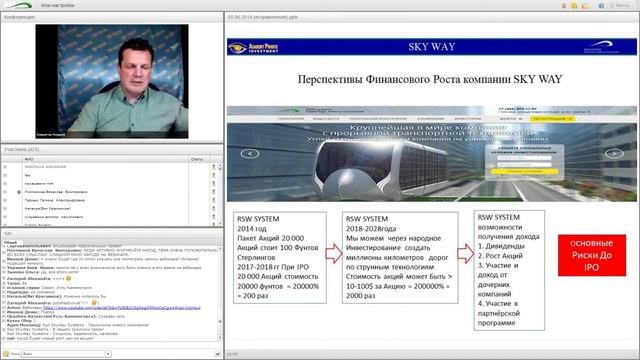Click the person icon in Наталья(Вит Красникова) row
This screenshot has height=360, width=640.
click(x=213, y=209)
